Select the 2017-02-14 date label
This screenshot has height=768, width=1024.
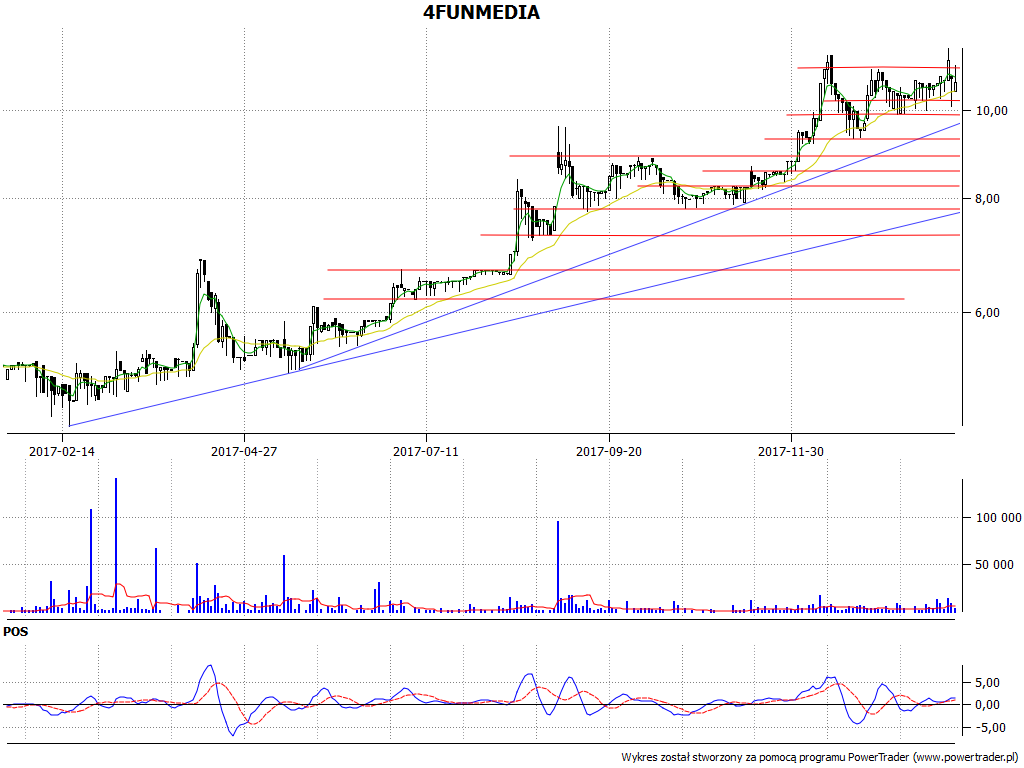[x=62, y=451]
